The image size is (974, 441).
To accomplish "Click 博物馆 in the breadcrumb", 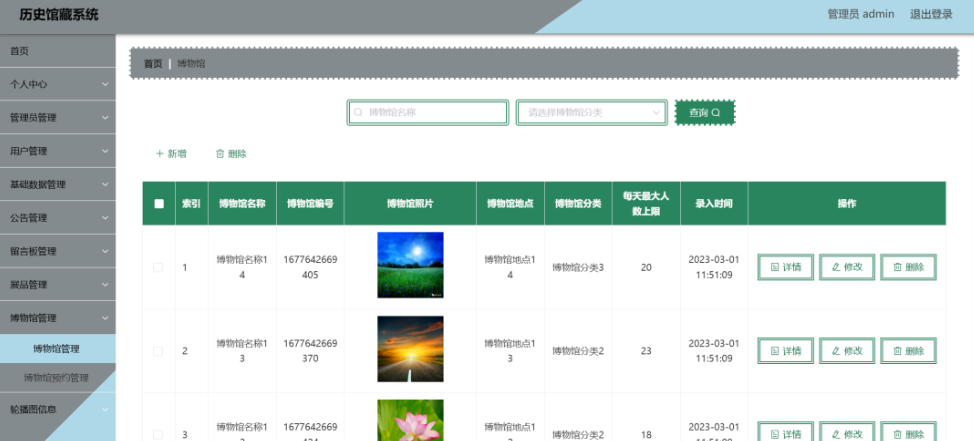I will (191, 63).
